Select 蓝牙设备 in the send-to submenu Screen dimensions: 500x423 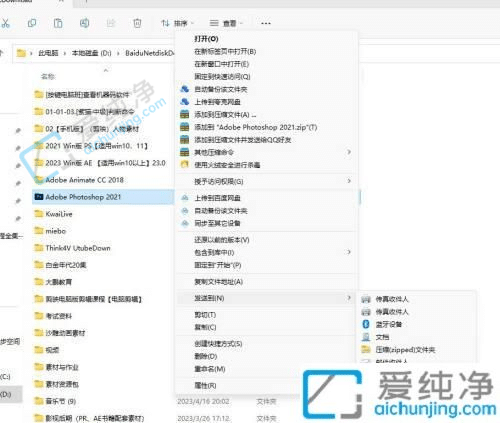(x=389, y=324)
